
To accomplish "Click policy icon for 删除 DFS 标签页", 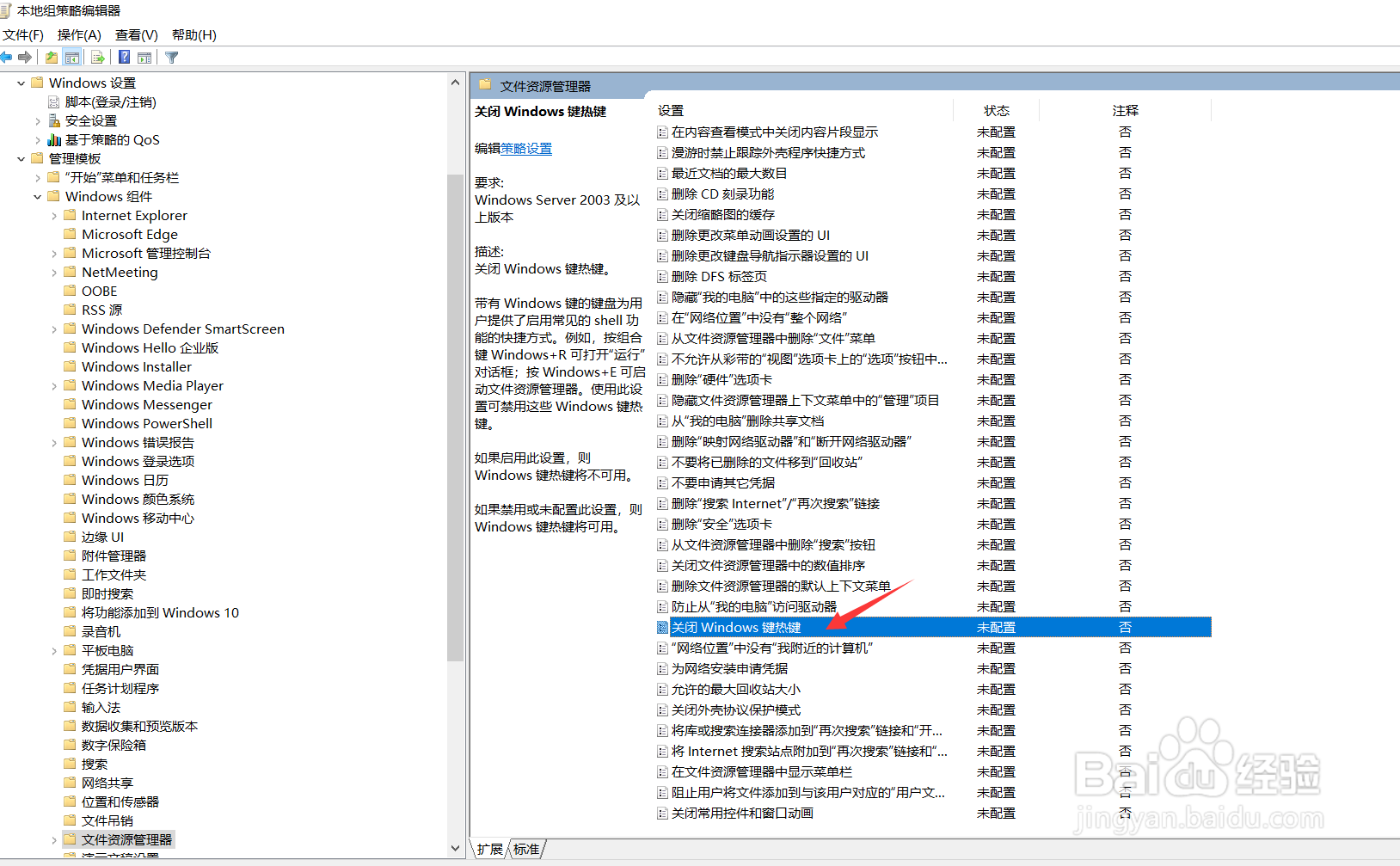I will coord(663,277).
